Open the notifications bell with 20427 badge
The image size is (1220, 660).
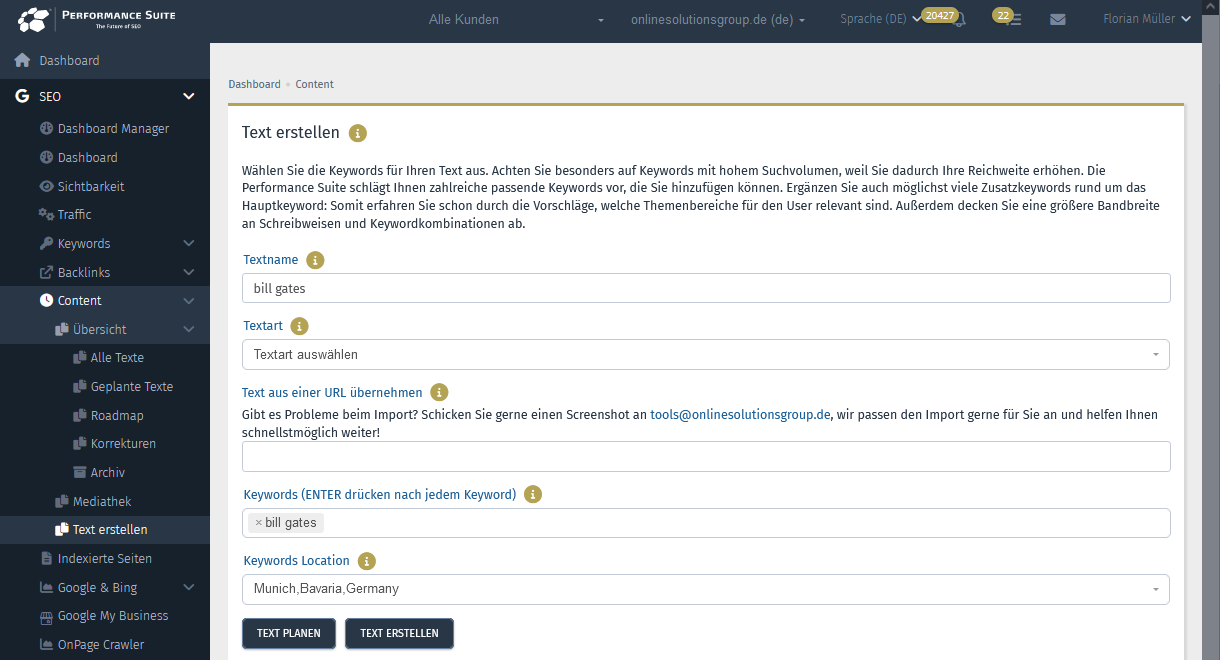[x=958, y=20]
